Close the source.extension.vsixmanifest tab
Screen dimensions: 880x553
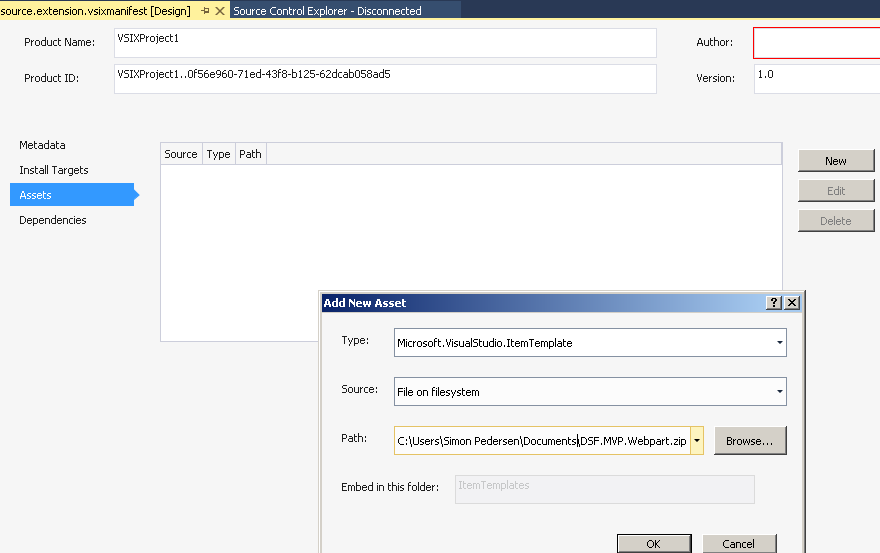tap(220, 10)
